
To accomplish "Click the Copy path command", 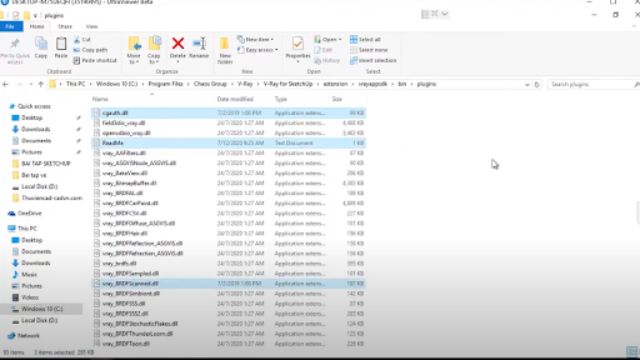I will (91, 50).
